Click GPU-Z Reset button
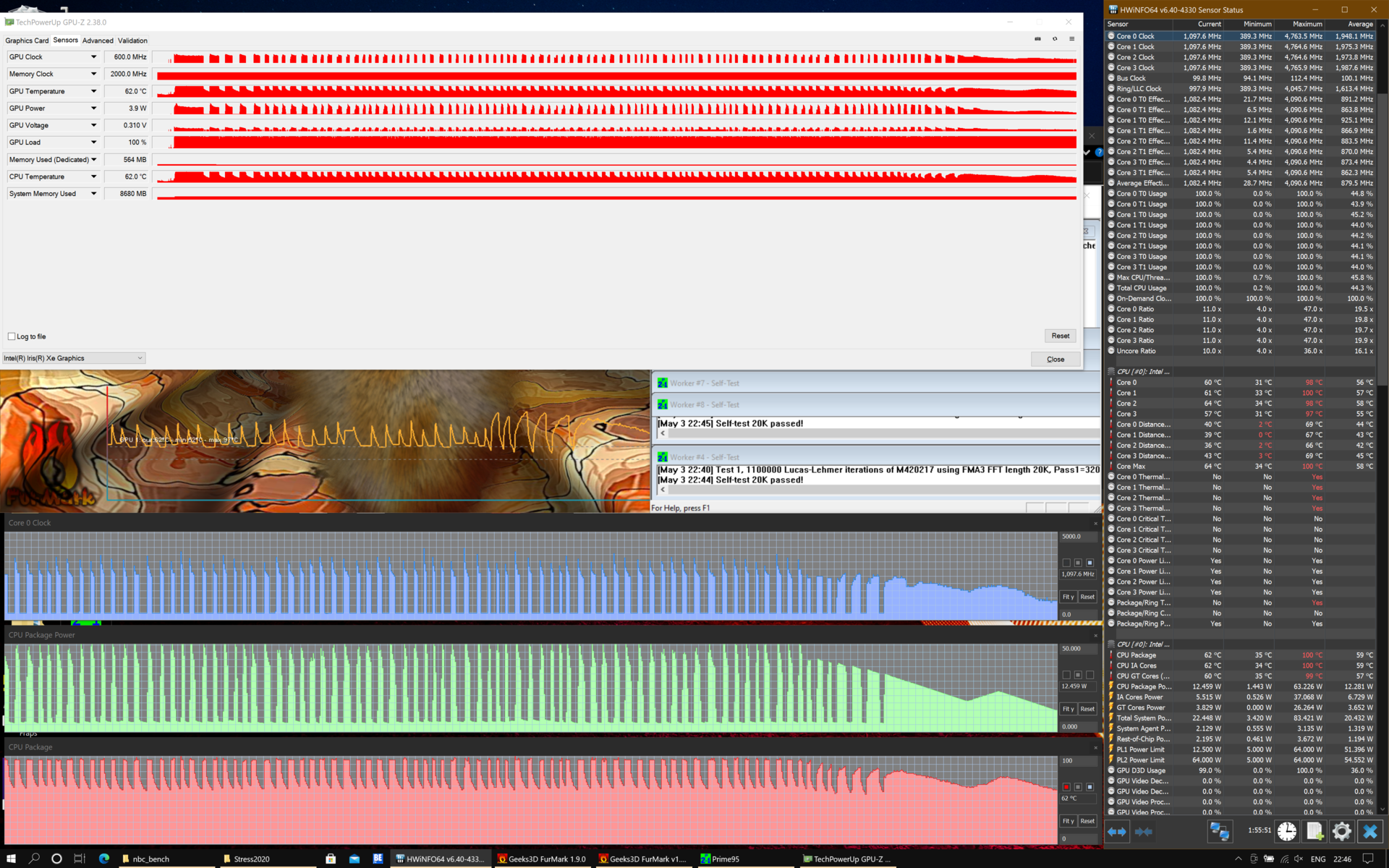1389x868 pixels. coord(1060,336)
